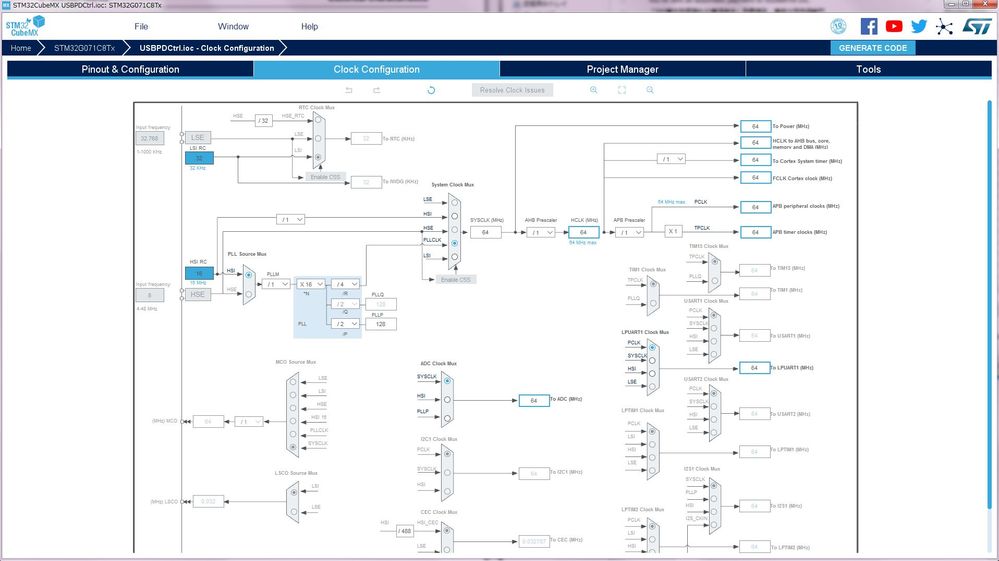Select HSI in the PLL Source Mux
Image resolution: width=999 pixels, height=561 pixels.
(x=248, y=275)
